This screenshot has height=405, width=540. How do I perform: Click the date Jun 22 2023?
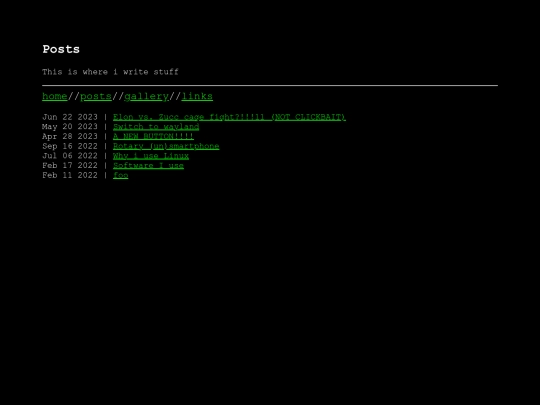point(70,117)
